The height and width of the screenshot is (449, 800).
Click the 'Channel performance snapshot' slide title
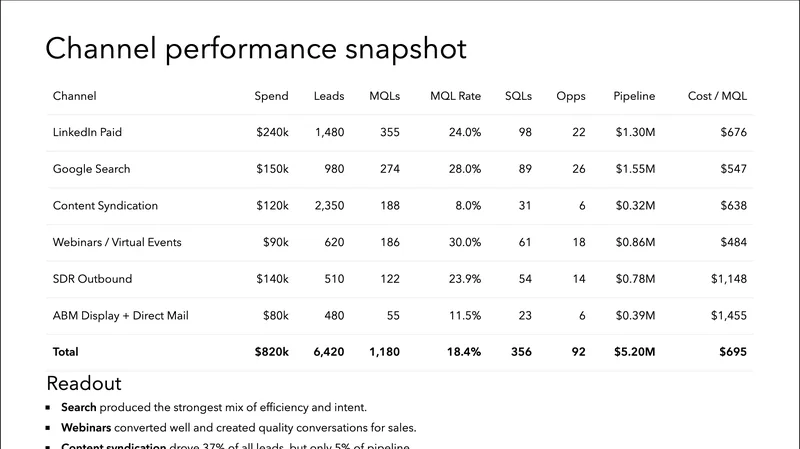[x=256, y=50]
